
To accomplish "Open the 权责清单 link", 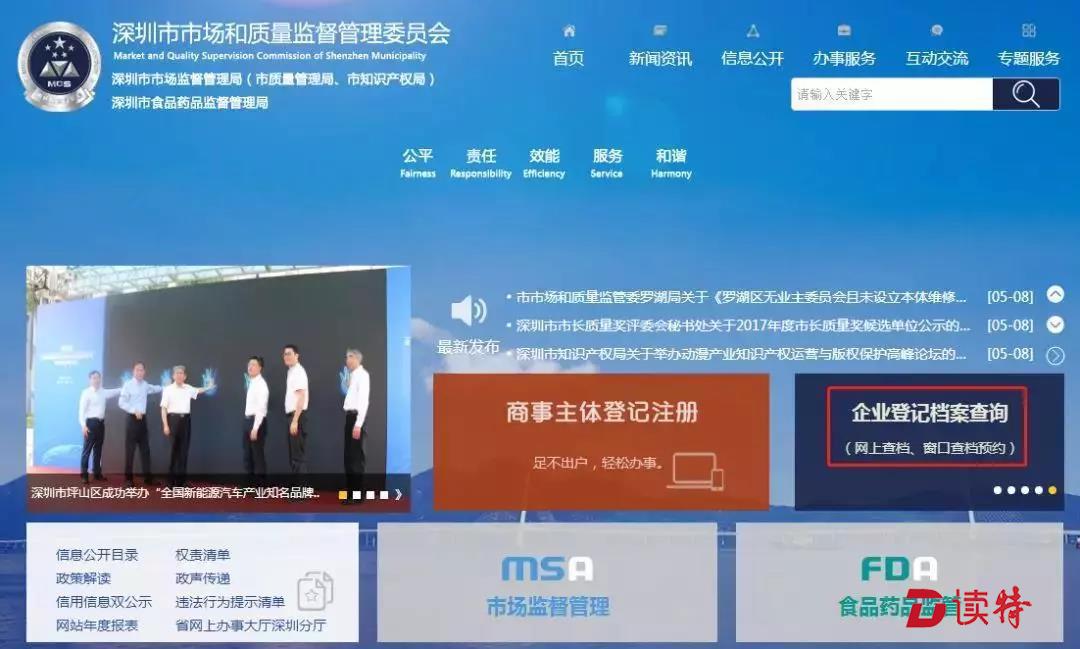I will [203, 555].
